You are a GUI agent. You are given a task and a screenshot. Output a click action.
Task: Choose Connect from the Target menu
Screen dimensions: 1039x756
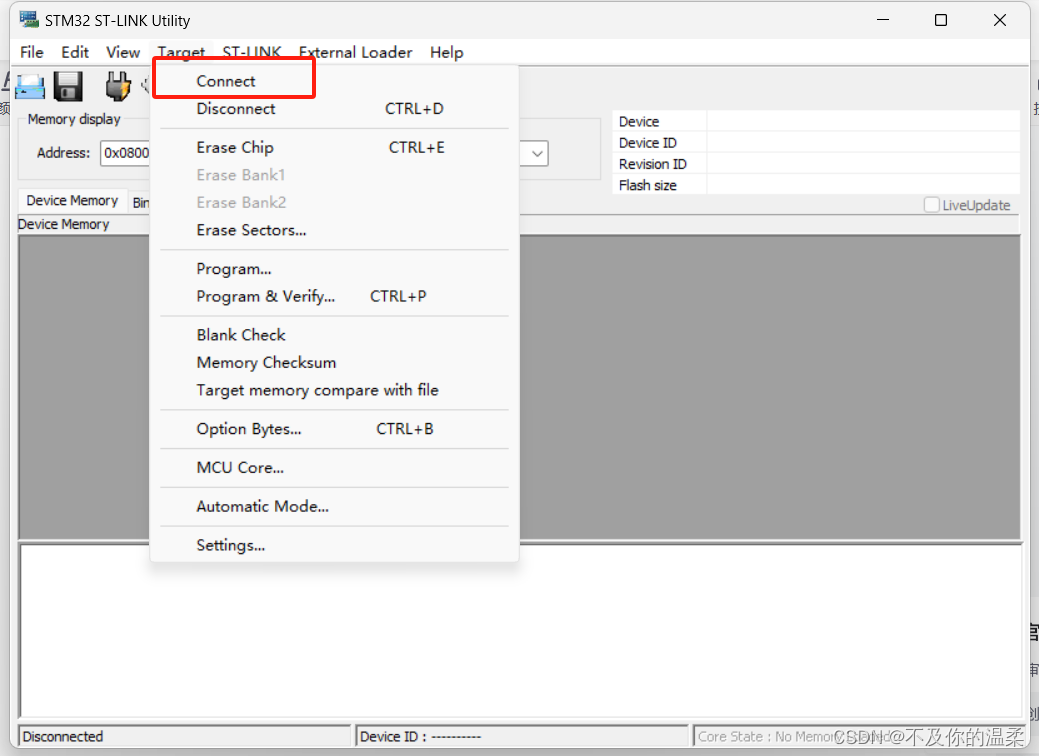[x=335, y=81]
